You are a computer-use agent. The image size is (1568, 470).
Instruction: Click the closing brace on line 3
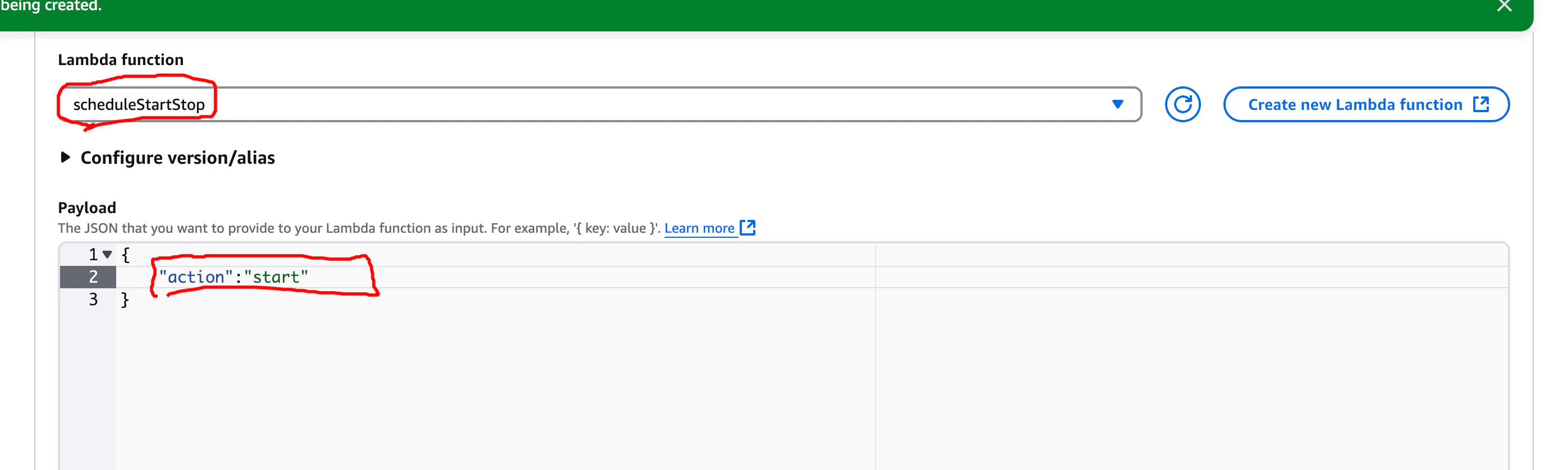coord(125,299)
